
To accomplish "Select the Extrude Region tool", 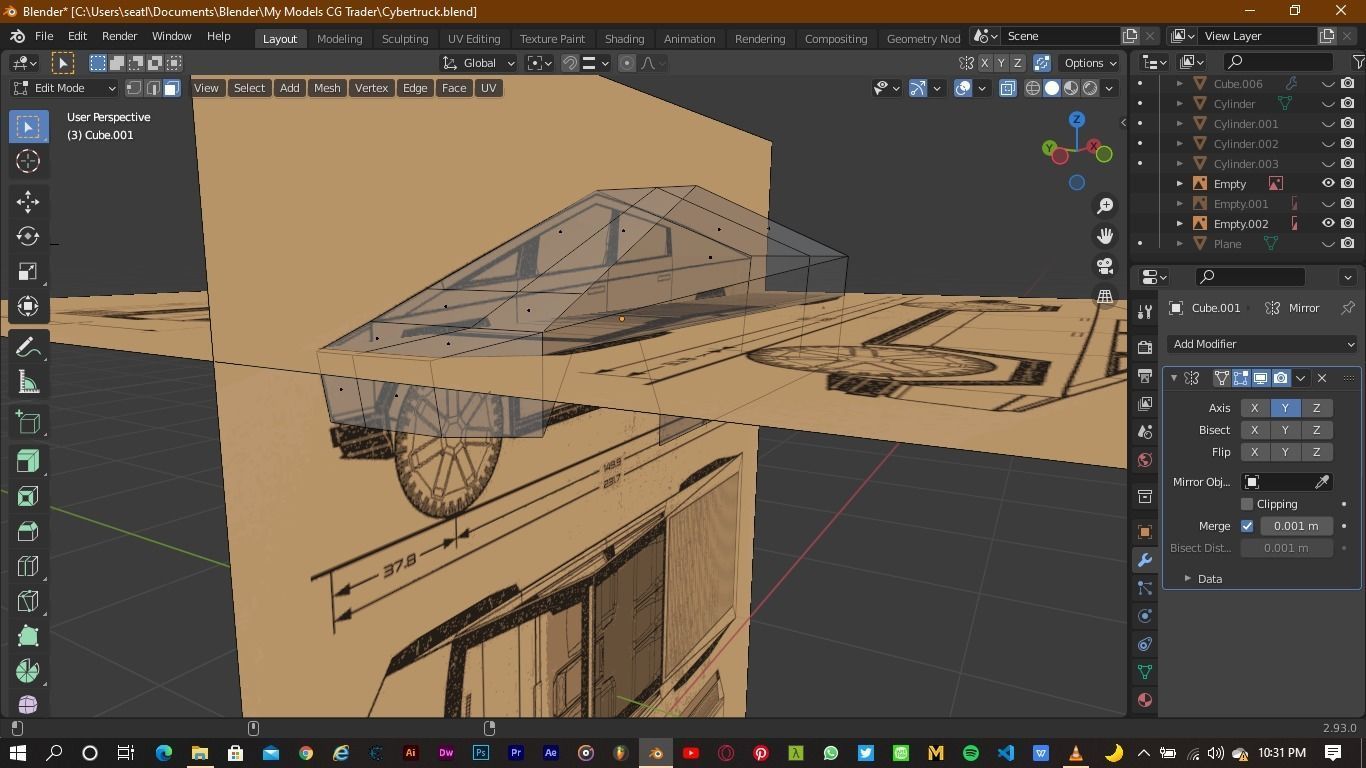I will click(x=28, y=461).
